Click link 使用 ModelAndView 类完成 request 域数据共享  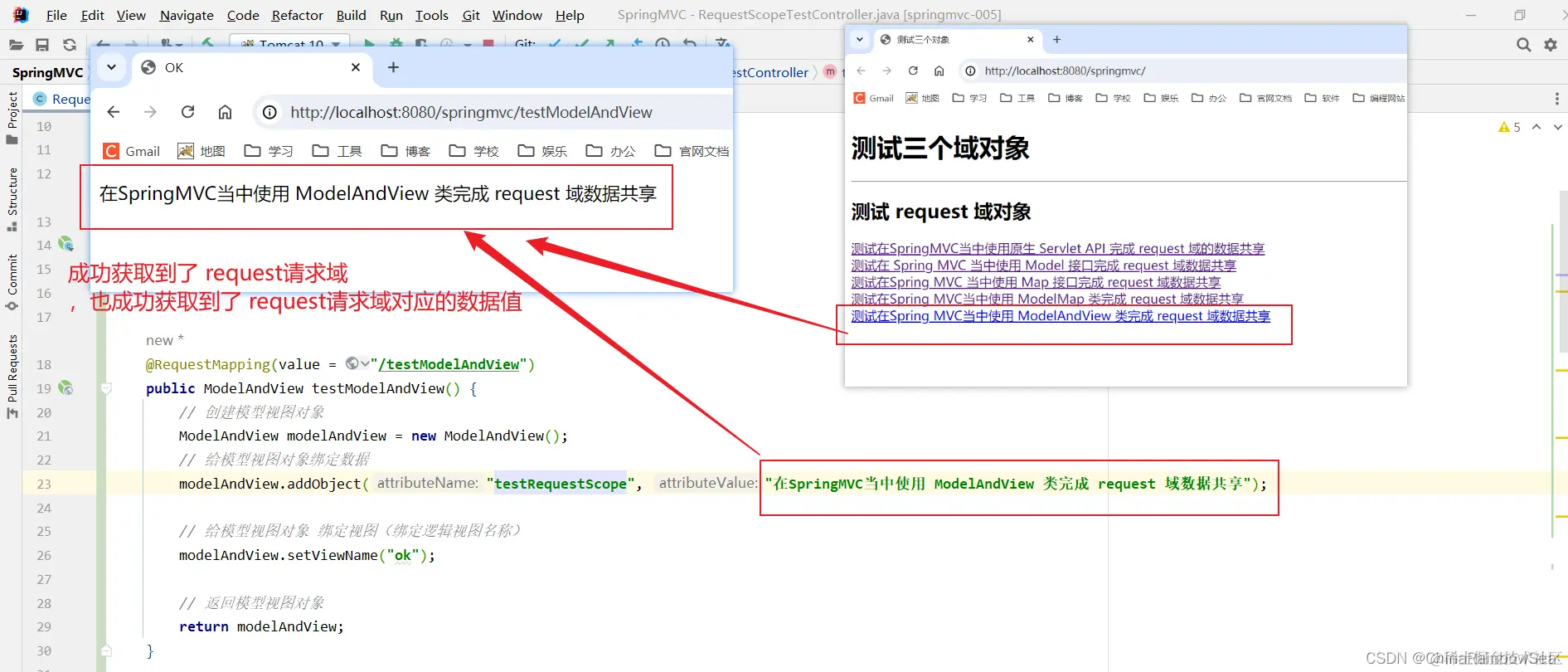[x=1061, y=316]
